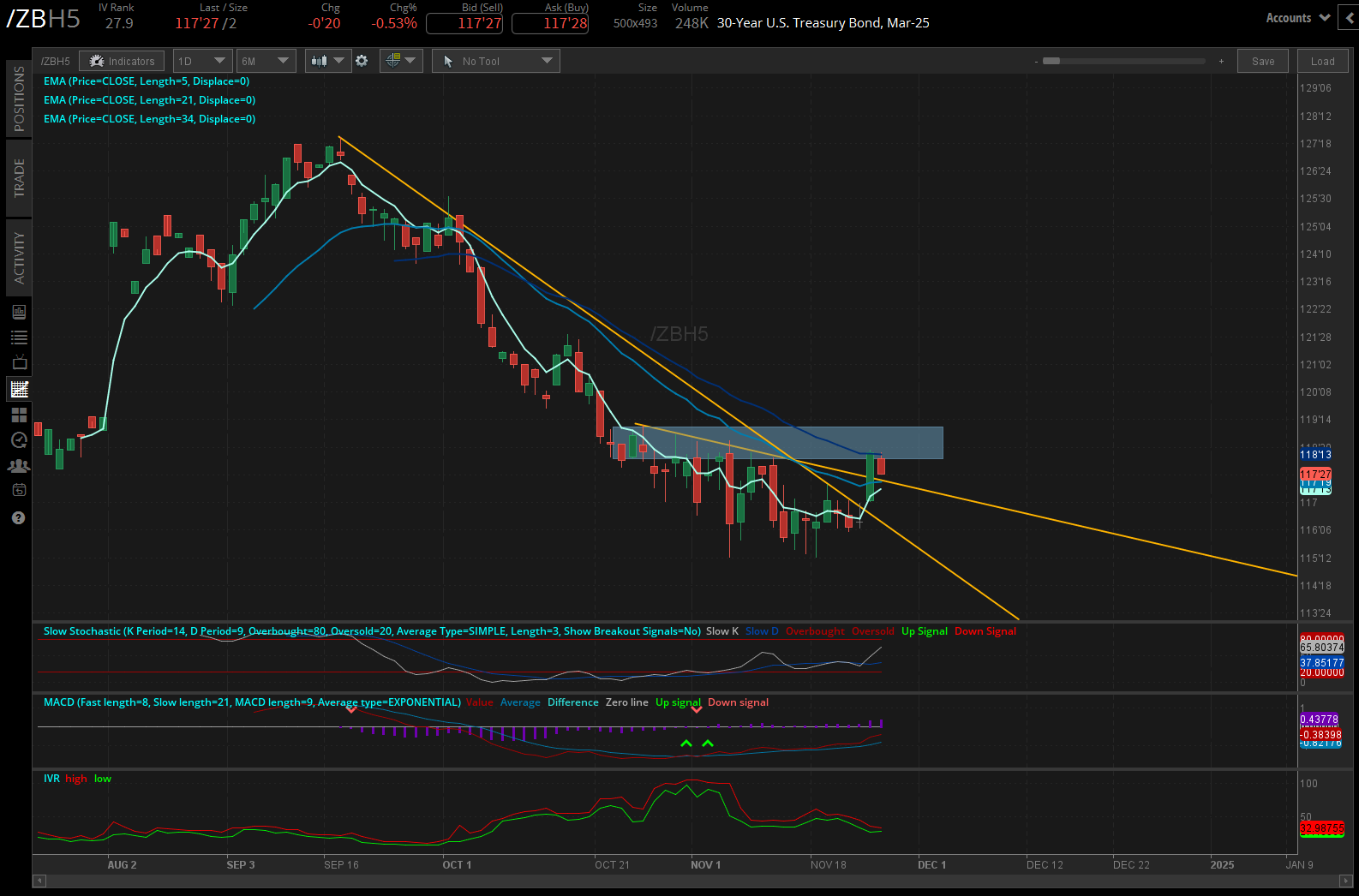Open the history clock sidebar icon

click(19, 440)
